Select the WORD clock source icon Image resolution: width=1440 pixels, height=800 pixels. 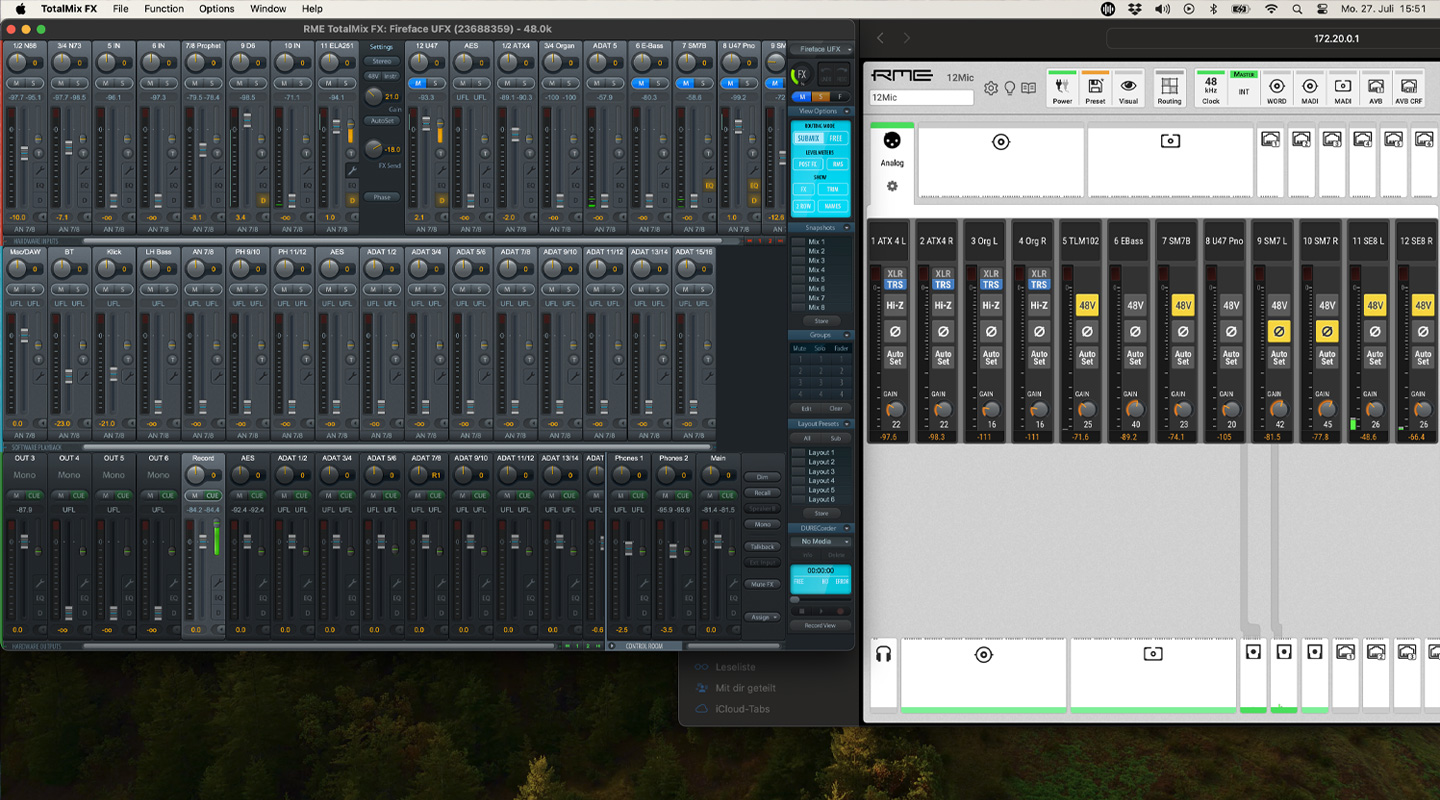(x=1277, y=88)
